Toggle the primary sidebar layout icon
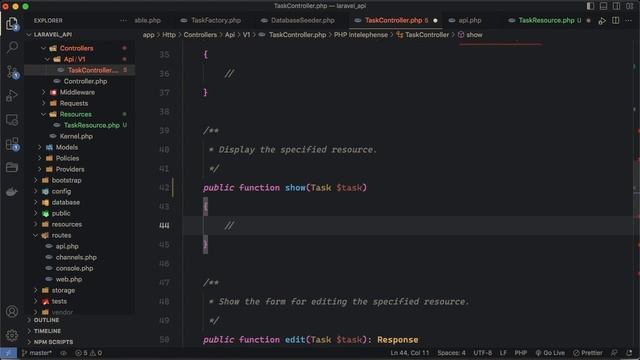 [x=590, y=6]
